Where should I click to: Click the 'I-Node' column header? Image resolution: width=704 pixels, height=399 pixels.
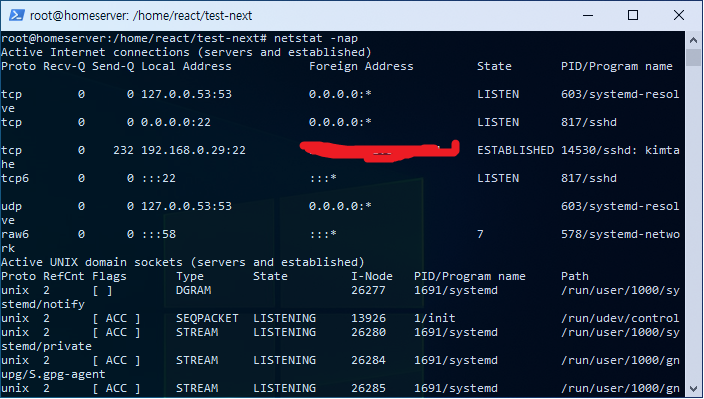click(372, 276)
